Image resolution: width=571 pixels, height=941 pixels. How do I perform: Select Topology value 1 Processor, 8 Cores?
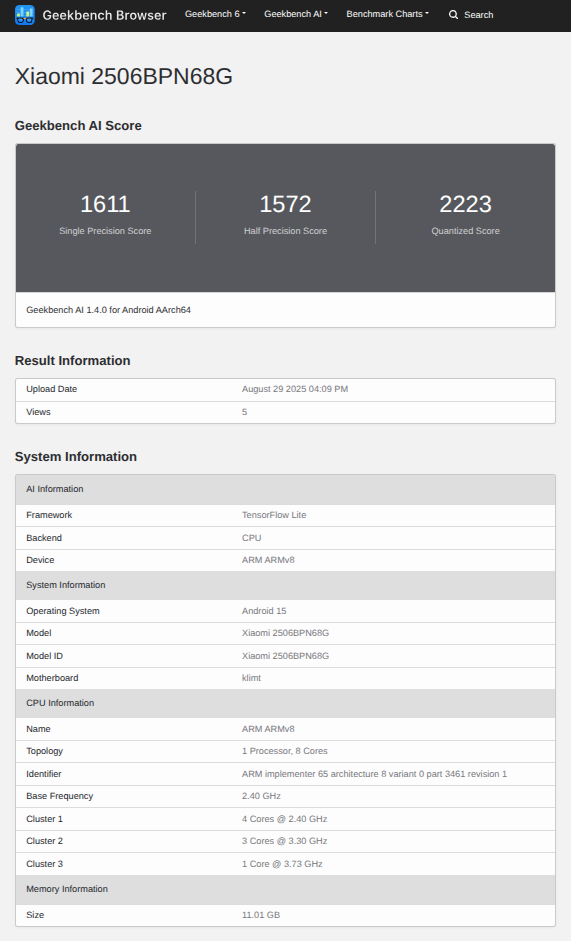(285, 751)
